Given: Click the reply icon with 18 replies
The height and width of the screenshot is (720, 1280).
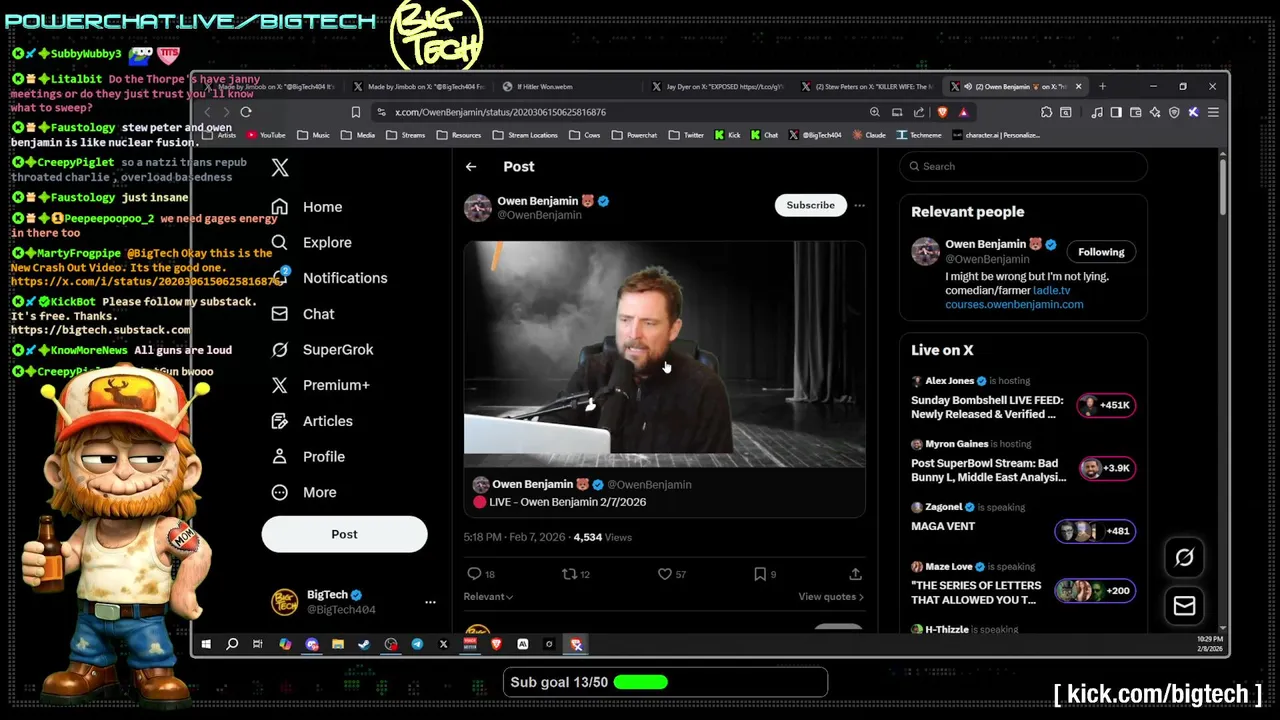Looking at the screenshot, I should click(x=474, y=574).
